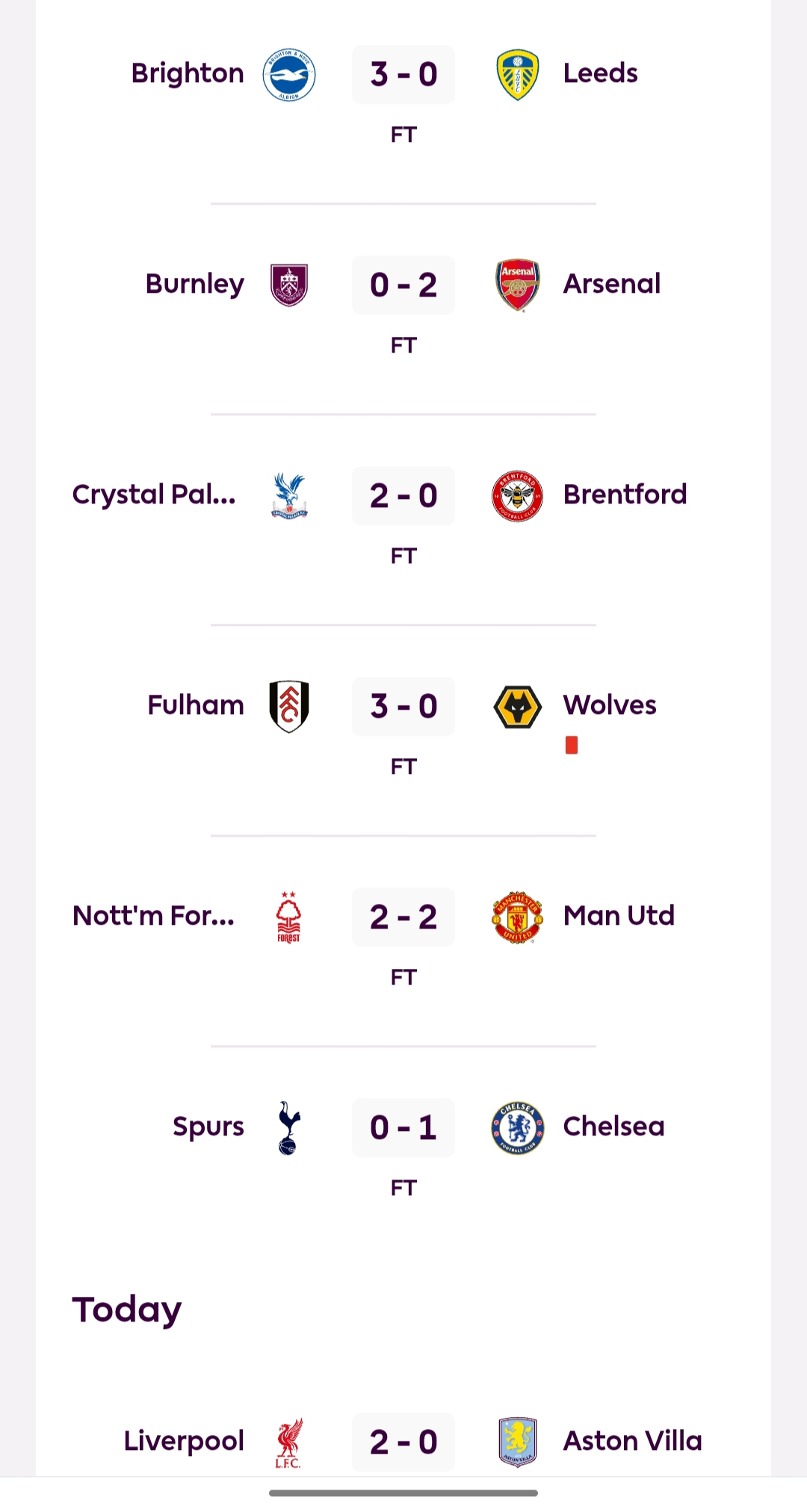Viewport: 807px width, 1512px height.
Task: Open the Burnley 0-2 Arsenal score
Action: 403,285
